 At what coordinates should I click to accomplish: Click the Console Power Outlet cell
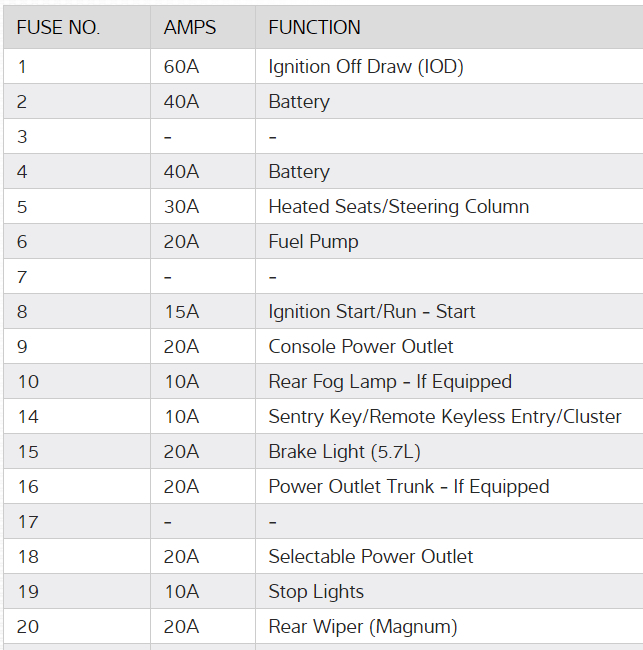[x=360, y=347]
